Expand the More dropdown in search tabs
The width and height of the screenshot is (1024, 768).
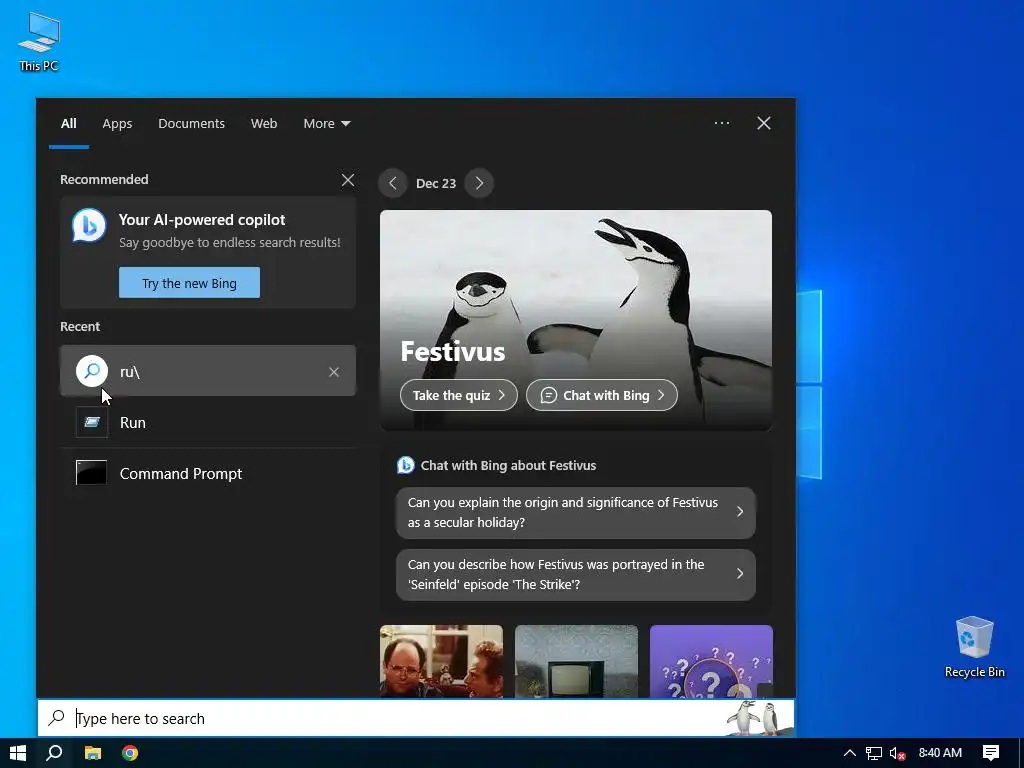(x=327, y=123)
